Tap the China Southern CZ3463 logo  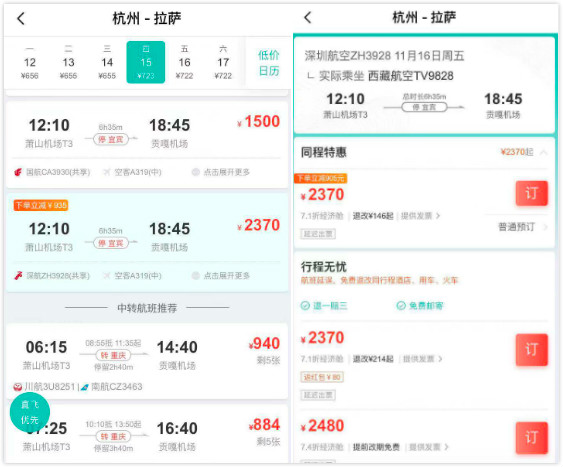coord(85,387)
